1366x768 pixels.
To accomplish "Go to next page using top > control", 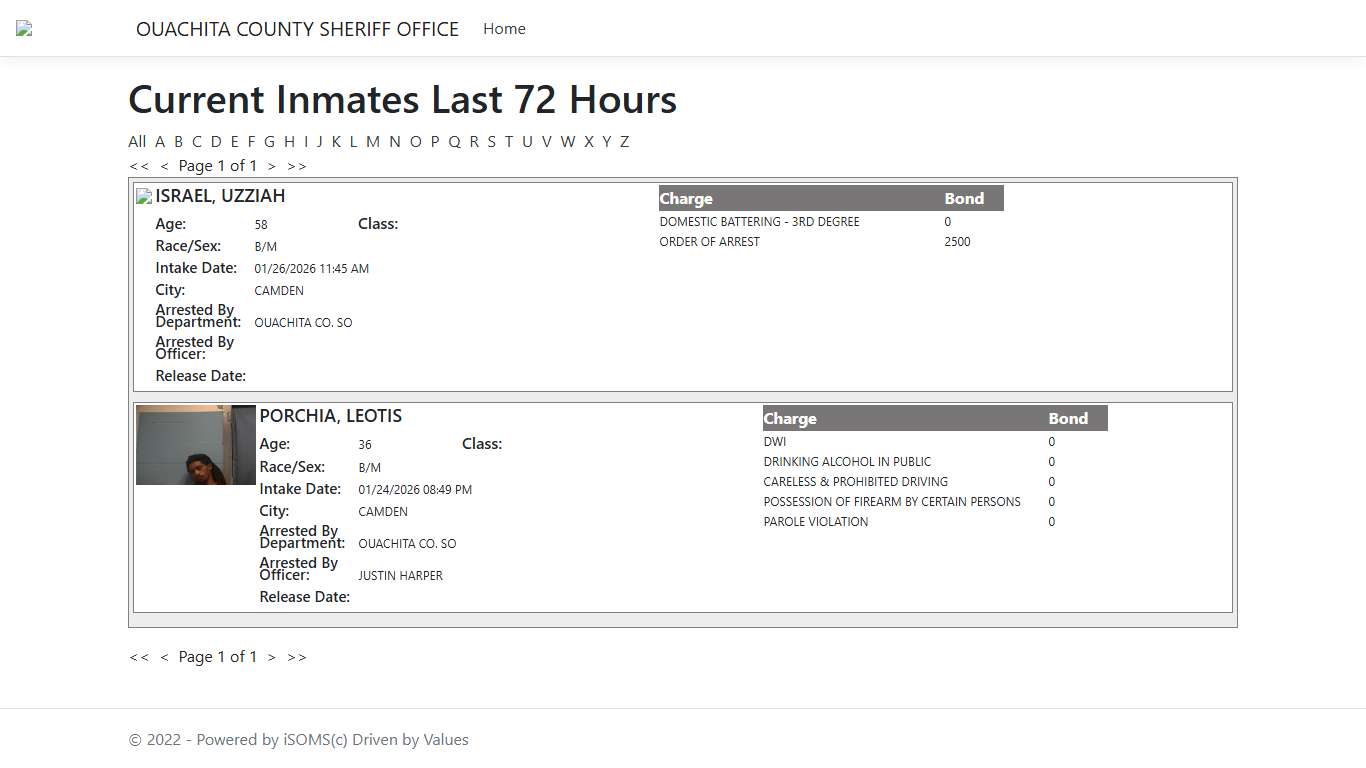I will point(271,166).
